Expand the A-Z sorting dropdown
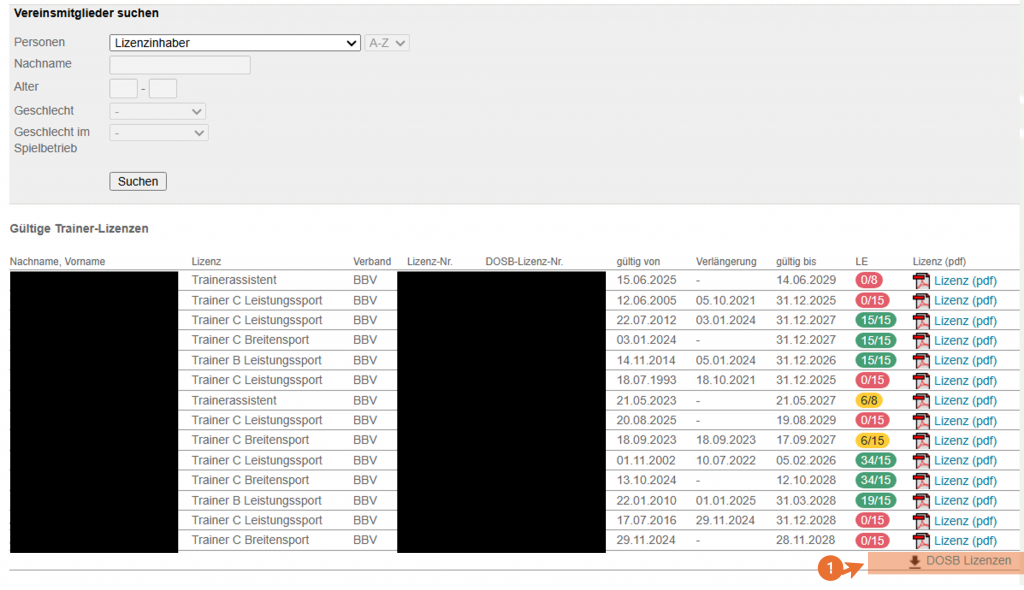 [x=387, y=43]
